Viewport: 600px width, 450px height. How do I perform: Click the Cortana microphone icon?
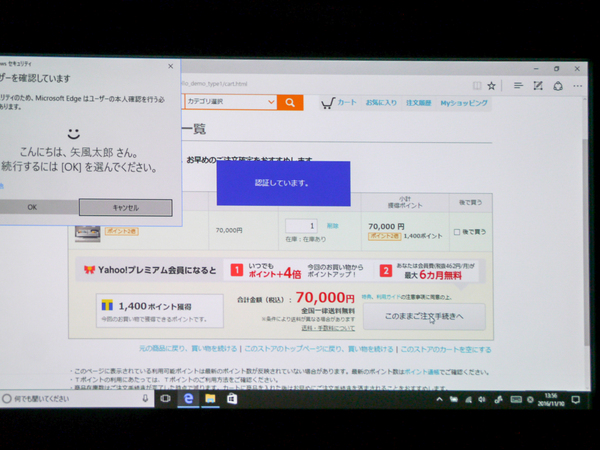[145, 399]
